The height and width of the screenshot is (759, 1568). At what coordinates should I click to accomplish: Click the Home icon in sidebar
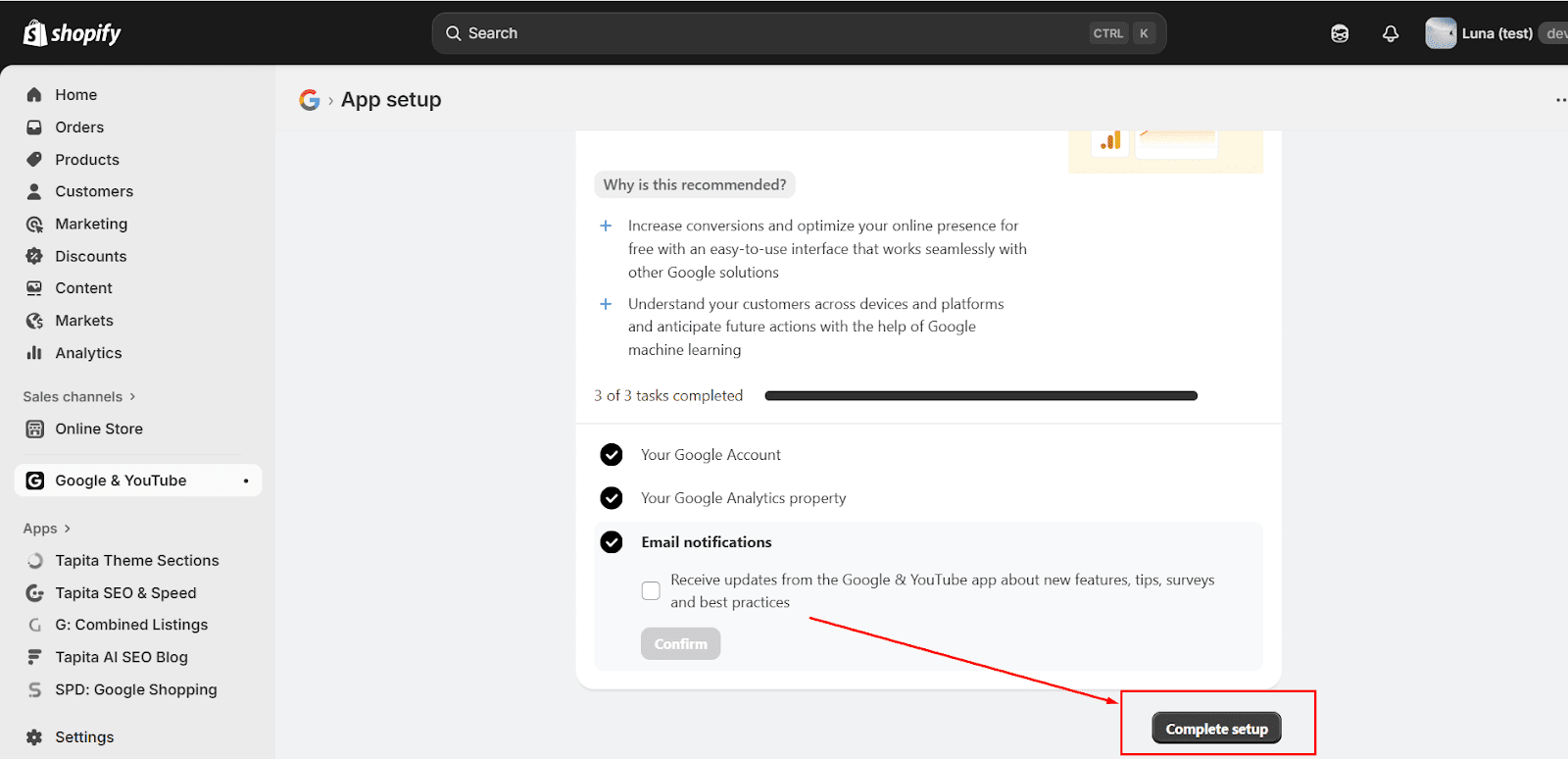tap(34, 95)
